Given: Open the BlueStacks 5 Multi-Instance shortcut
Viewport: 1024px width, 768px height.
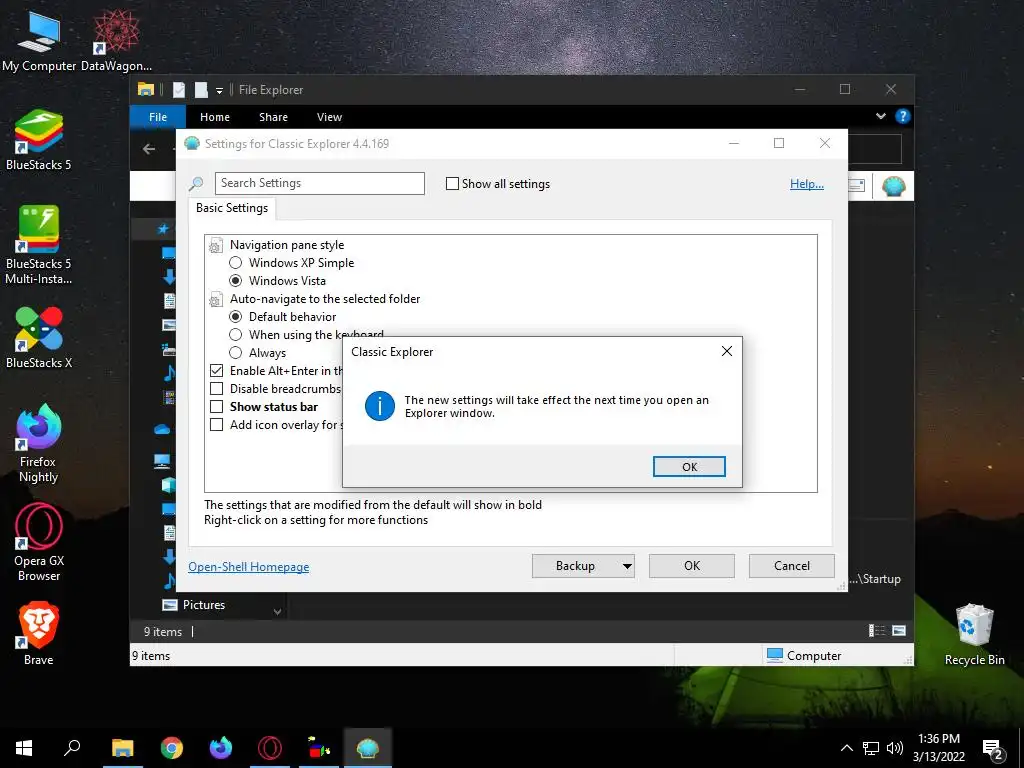Looking at the screenshot, I should click(x=39, y=246).
